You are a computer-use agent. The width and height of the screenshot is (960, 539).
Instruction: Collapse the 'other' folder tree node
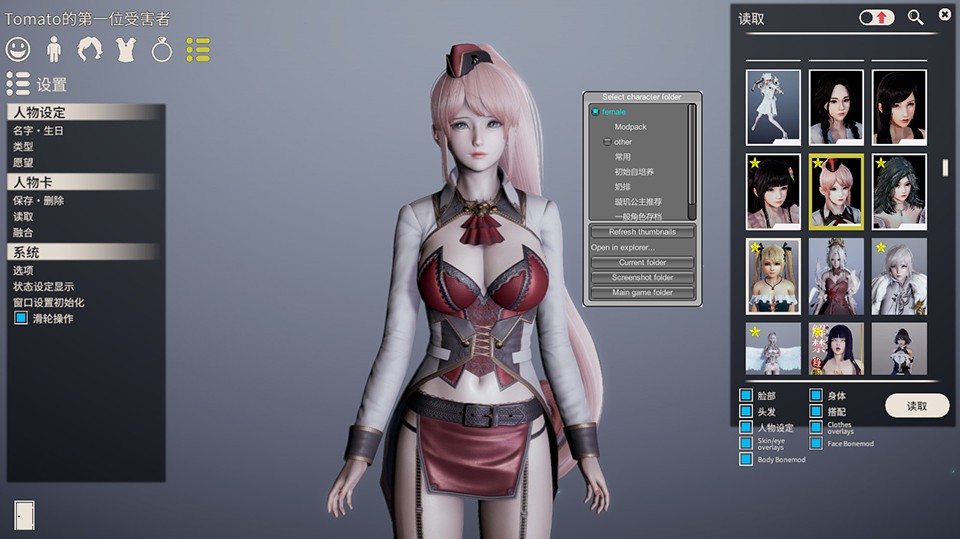[x=607, y=142]
